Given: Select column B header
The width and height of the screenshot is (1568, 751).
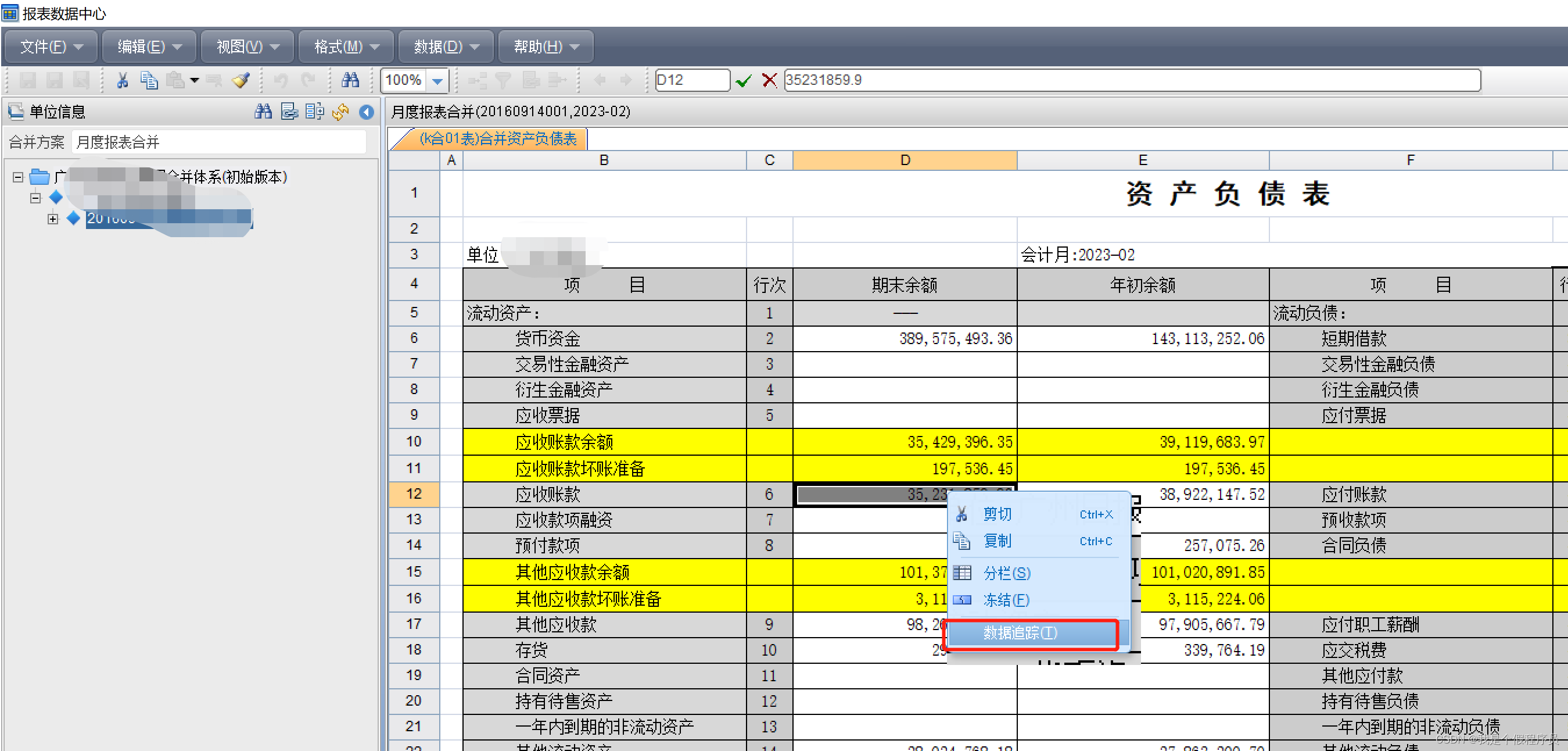Looking at the screenshot, I should pos(604,160).
